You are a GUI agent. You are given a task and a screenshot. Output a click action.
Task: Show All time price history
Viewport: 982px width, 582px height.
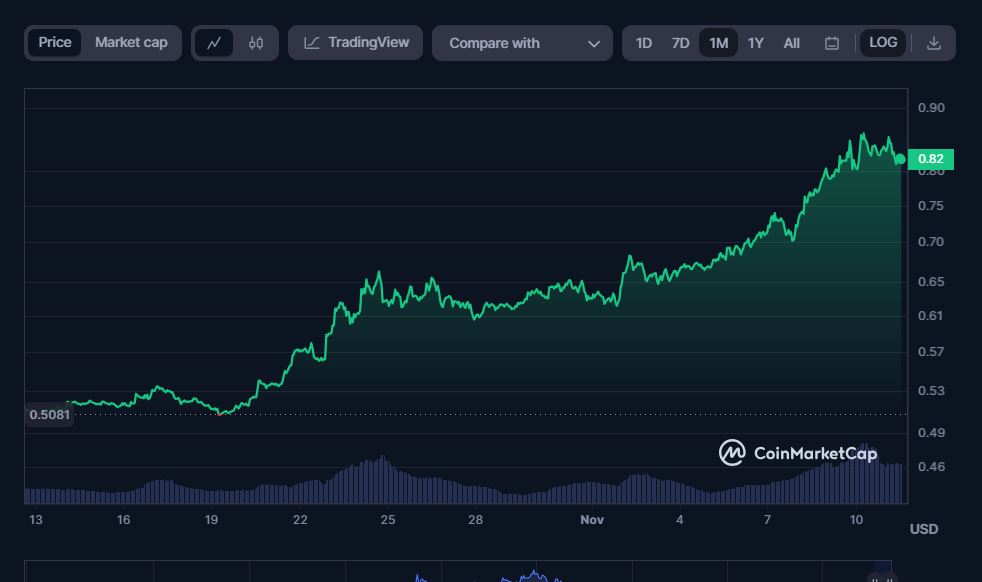click(791, 43)
